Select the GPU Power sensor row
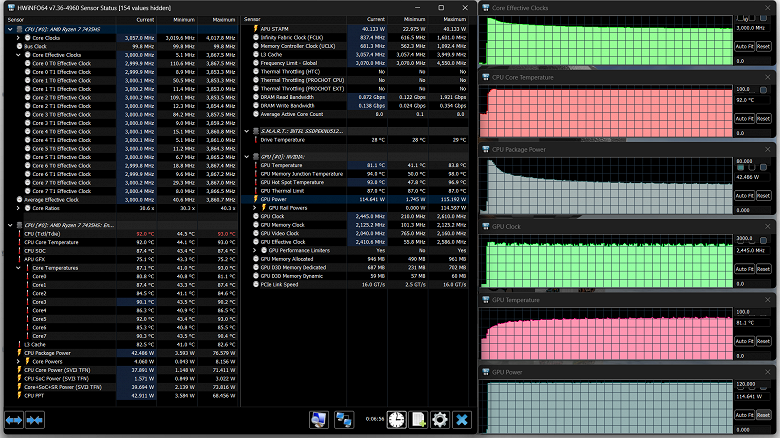 [355, 199]
